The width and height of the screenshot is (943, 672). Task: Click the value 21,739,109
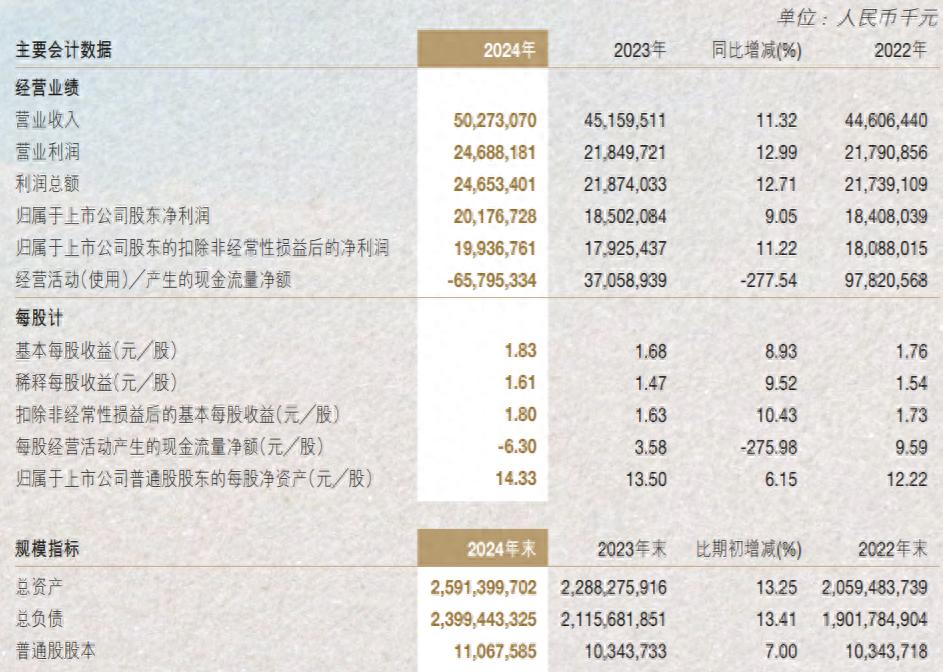pyautogui.click(x=886, y=184)
